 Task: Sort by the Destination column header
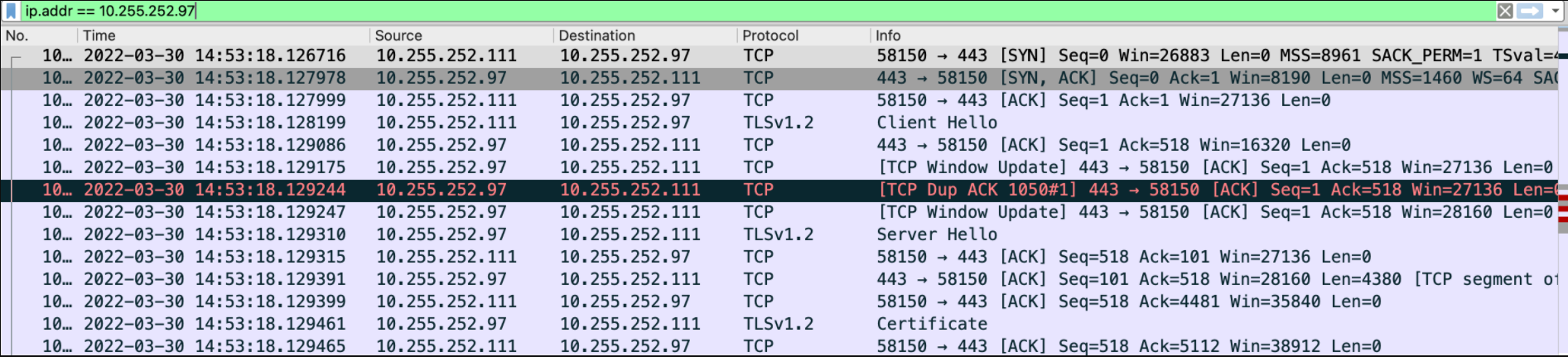(645, 36)
